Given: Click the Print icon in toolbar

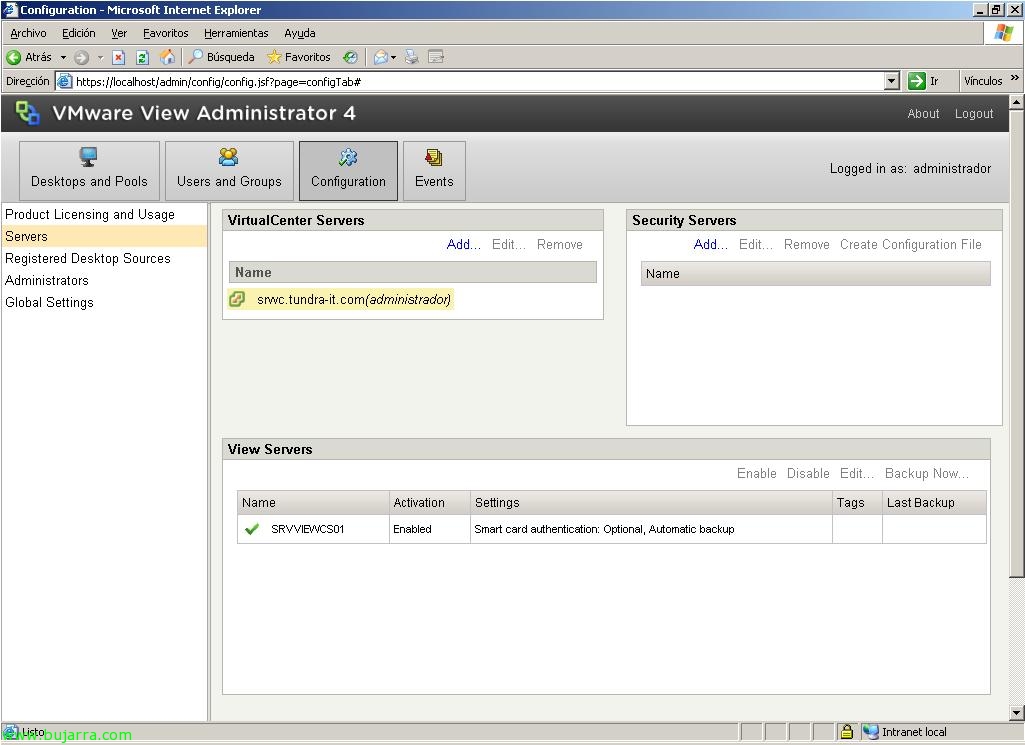Looking at the screenshot, I should pyautogui.click(x=412, y=58).
